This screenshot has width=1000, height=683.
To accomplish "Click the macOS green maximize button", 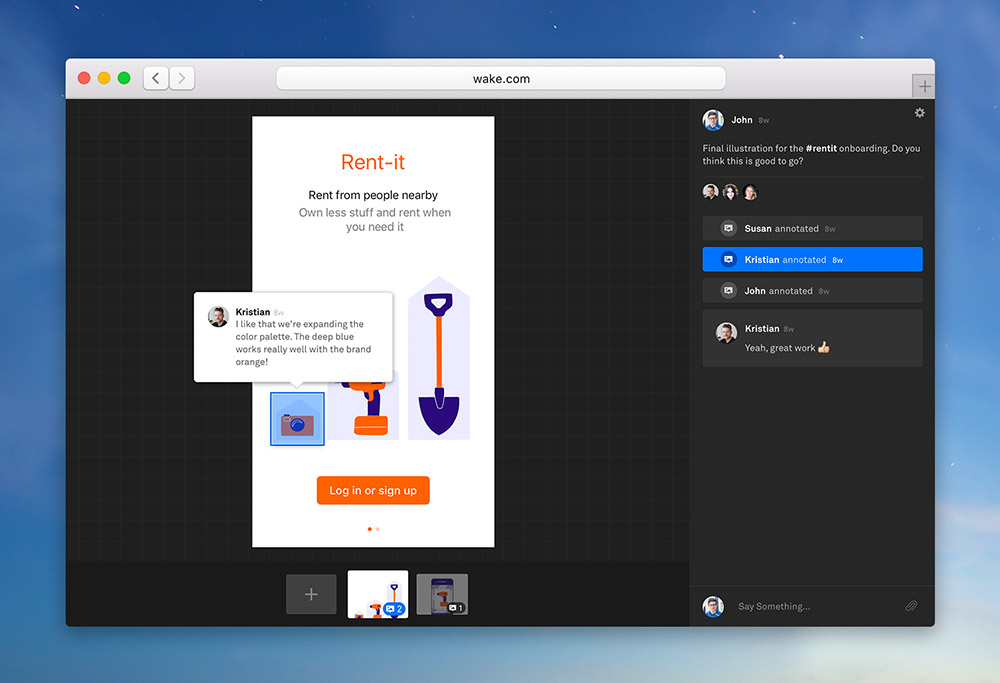I will 124,78.
